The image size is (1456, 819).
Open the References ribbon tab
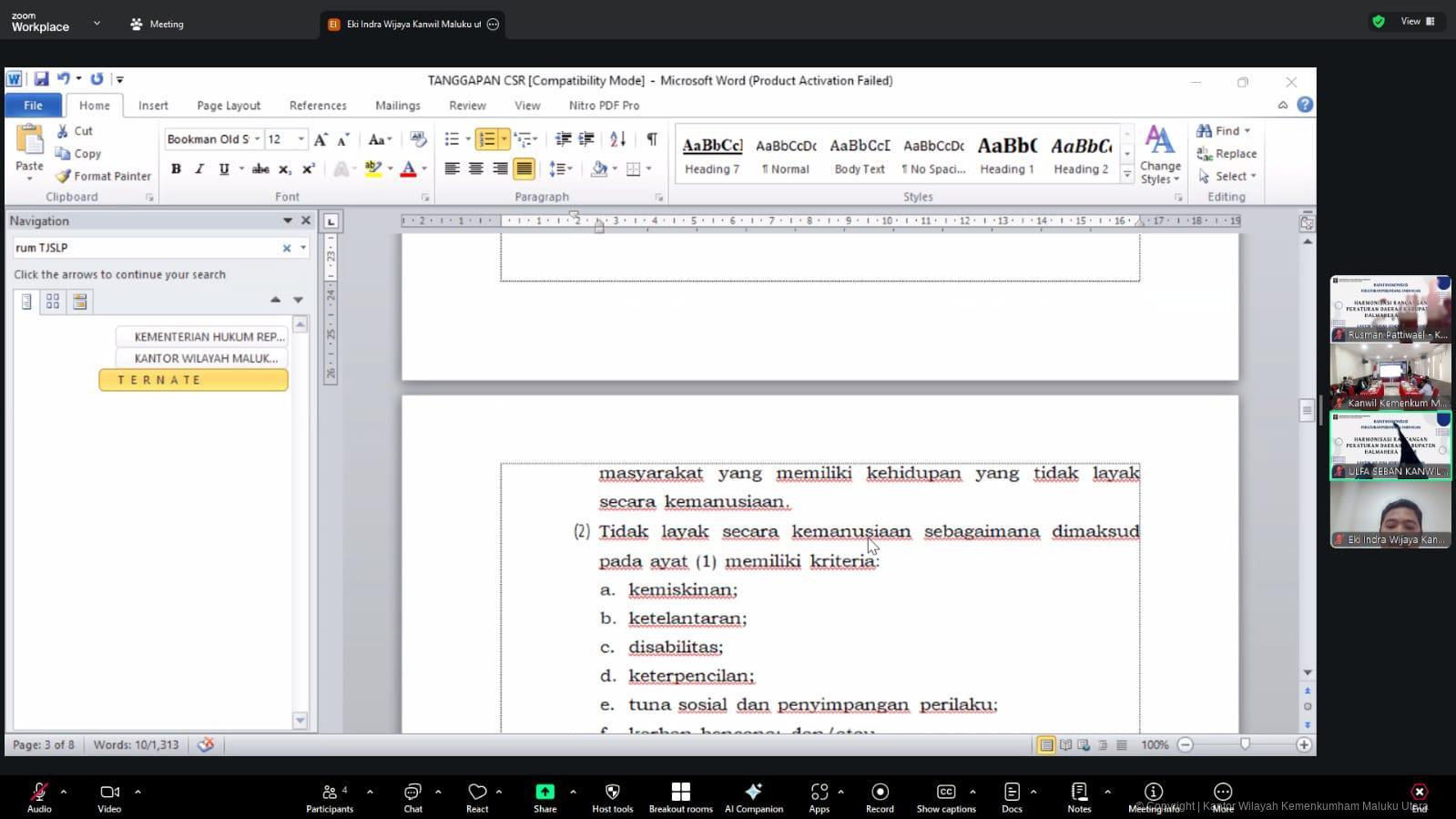[x=318, y=106]
